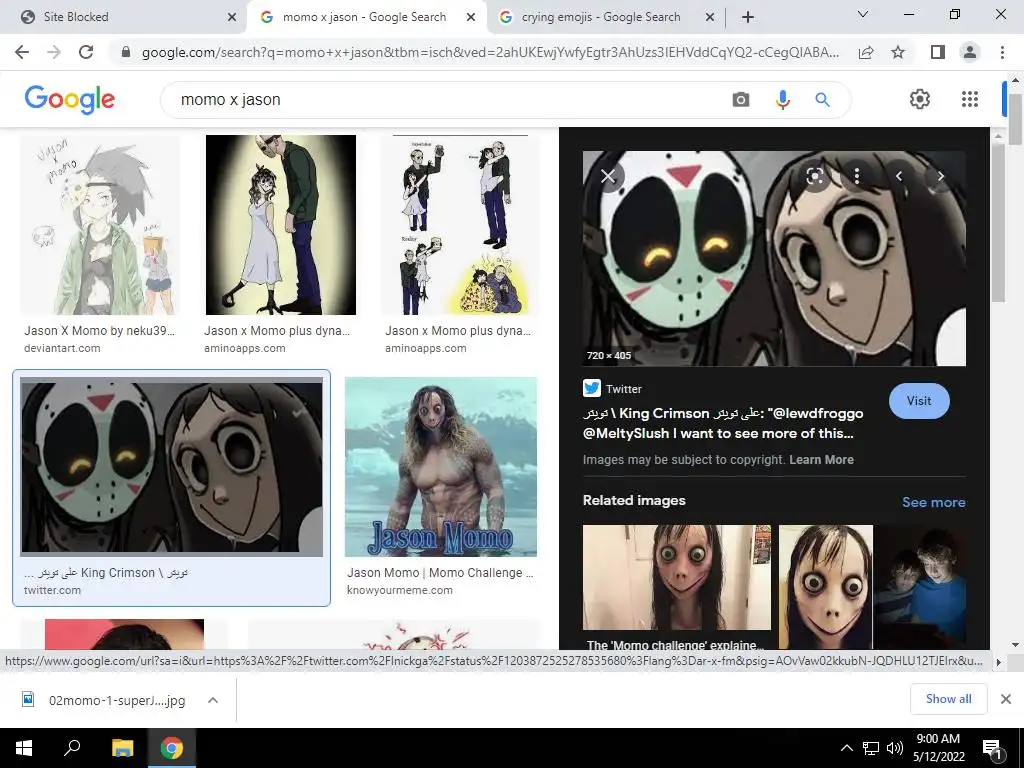The width and height of the screenshot is (1024, 768).
Task: Start voice search with microphone
Action: 782,100
